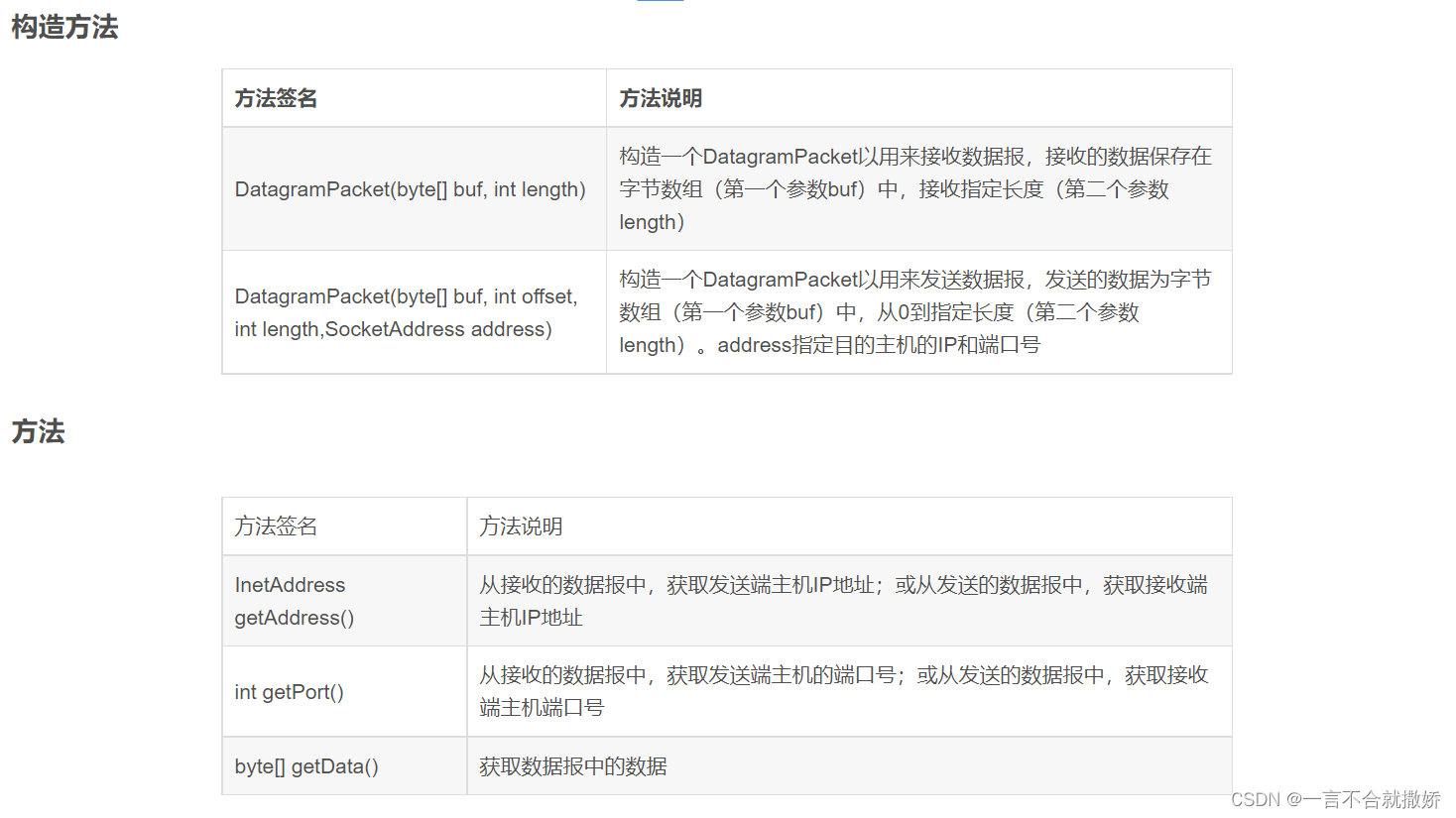Click the int getPort() cell
This screenshot has width=1456, height=818.
(x=289, y=692)
